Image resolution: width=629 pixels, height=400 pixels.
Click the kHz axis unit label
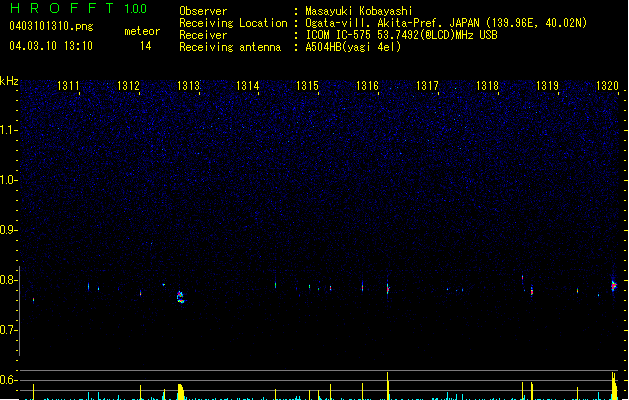tap(9, 81)
